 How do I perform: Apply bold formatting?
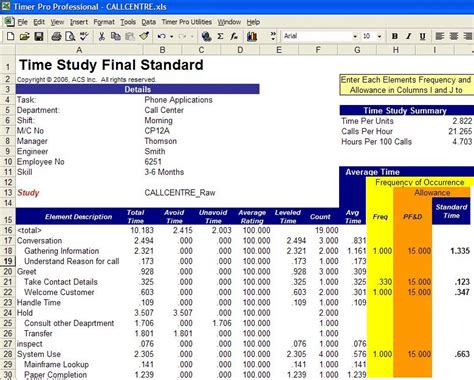point(395,36)
